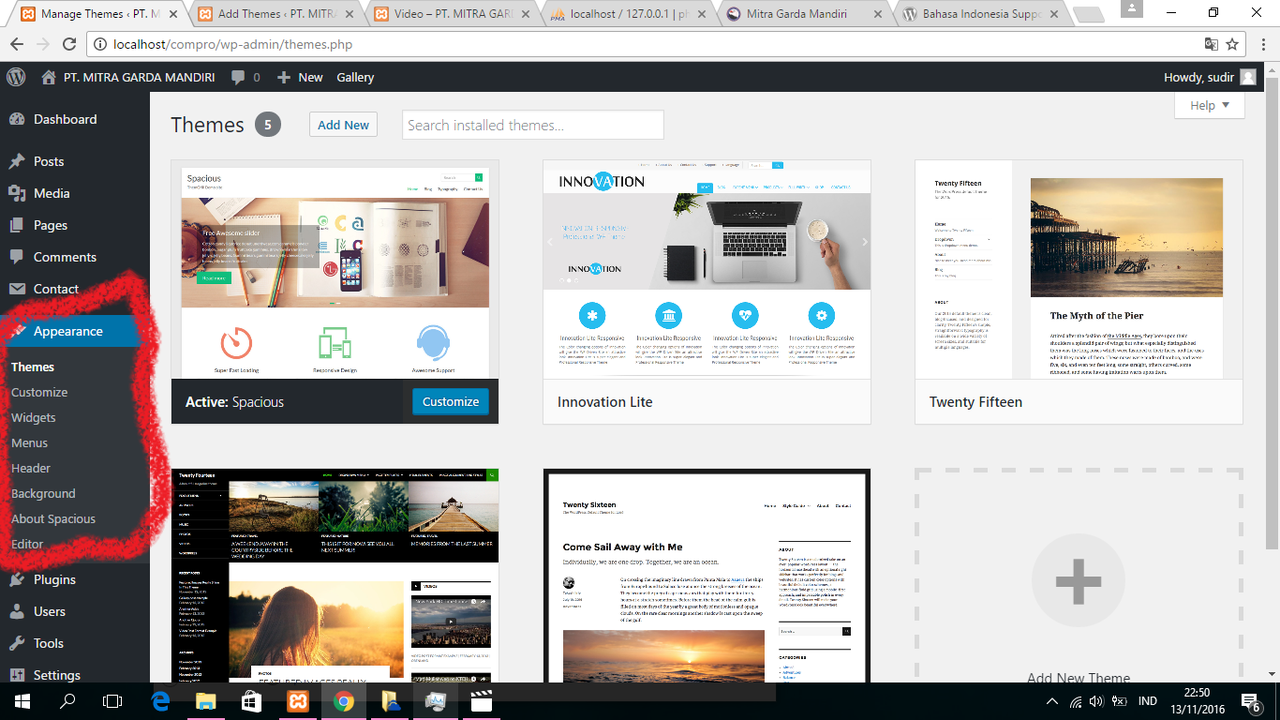Select the Twenty Fifteen theme thumbnail
The width and height of the screenshot is (1280, 720).
point(1079,270)
